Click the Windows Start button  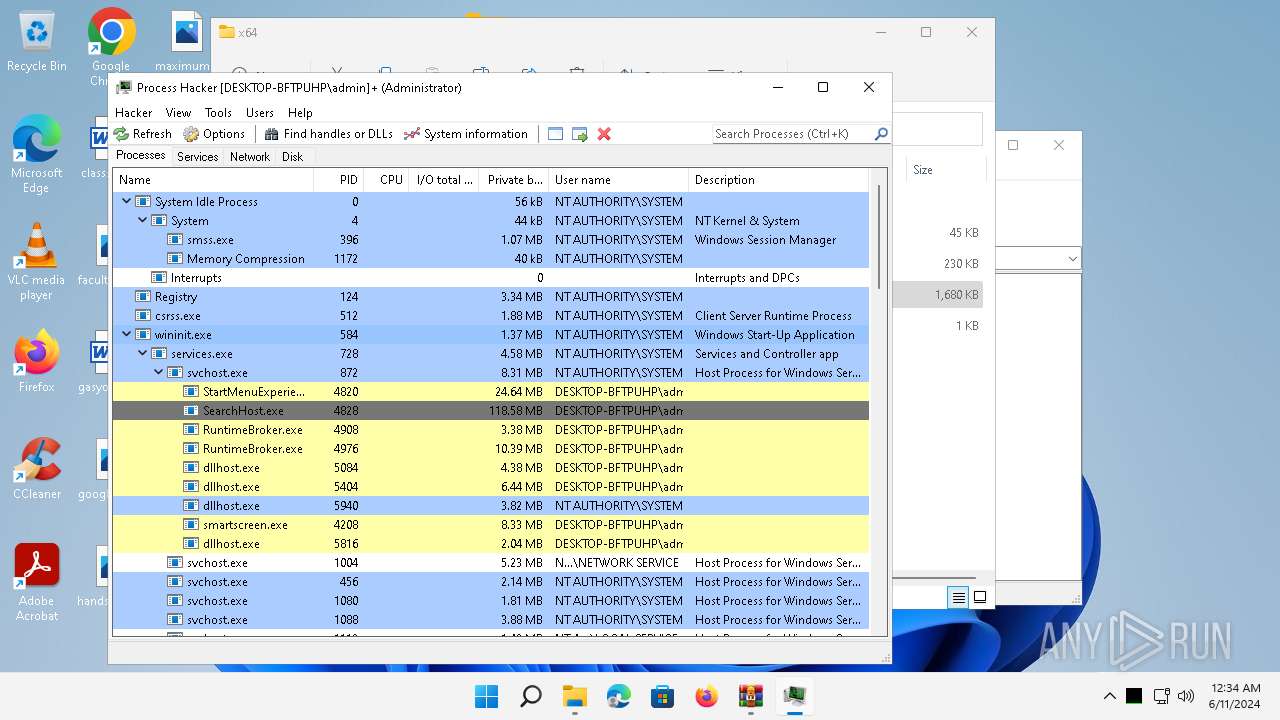487,696
